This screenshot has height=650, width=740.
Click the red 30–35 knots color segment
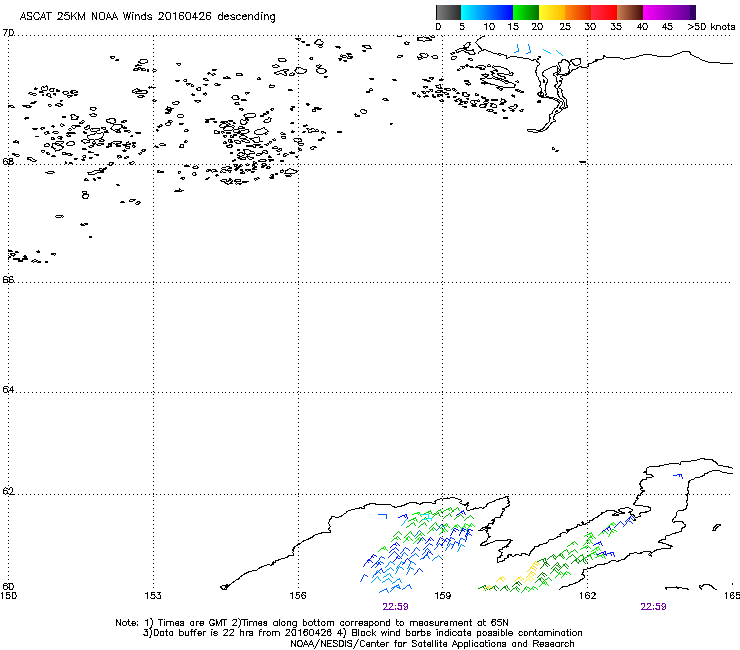coord(604,12)
